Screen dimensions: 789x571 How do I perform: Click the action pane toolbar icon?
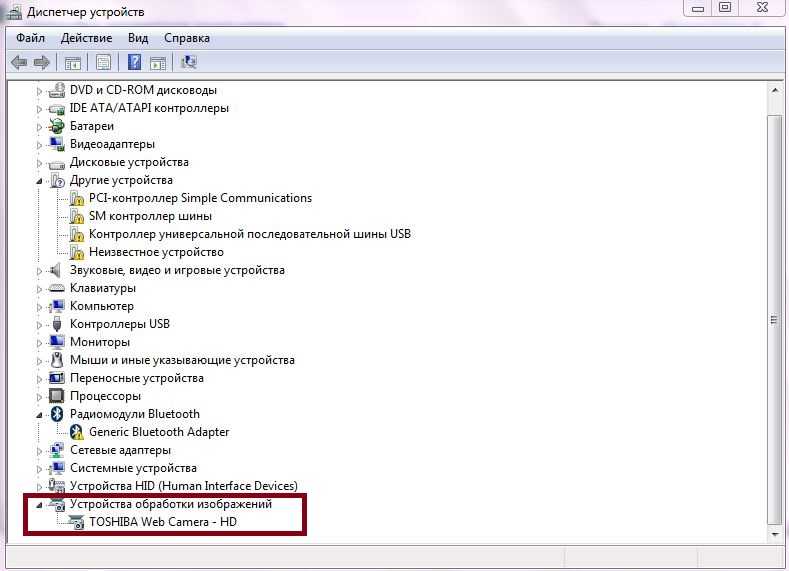[x=158, y=63]
